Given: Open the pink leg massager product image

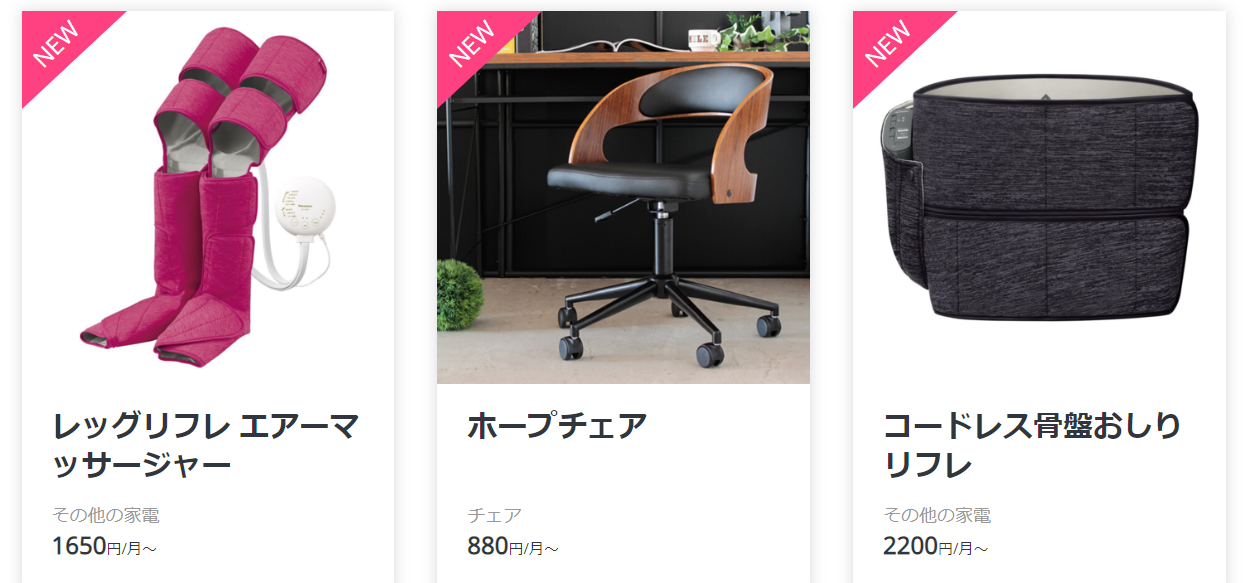Looking at the screenshot, I should click(x=208, y=197).
